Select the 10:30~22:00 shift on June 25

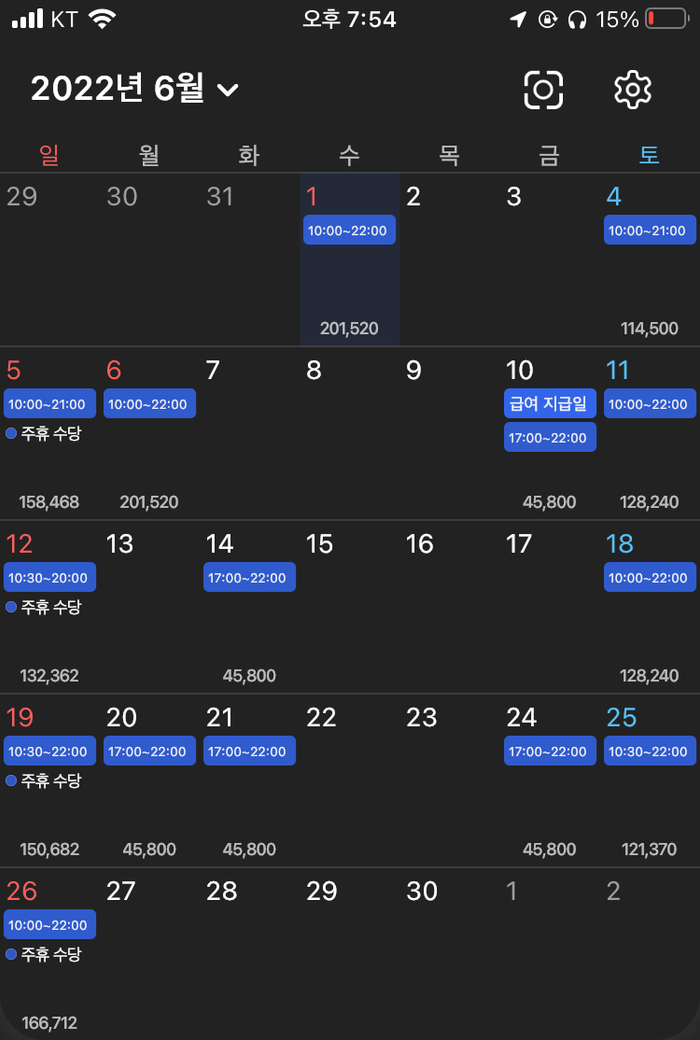[649, 752]
